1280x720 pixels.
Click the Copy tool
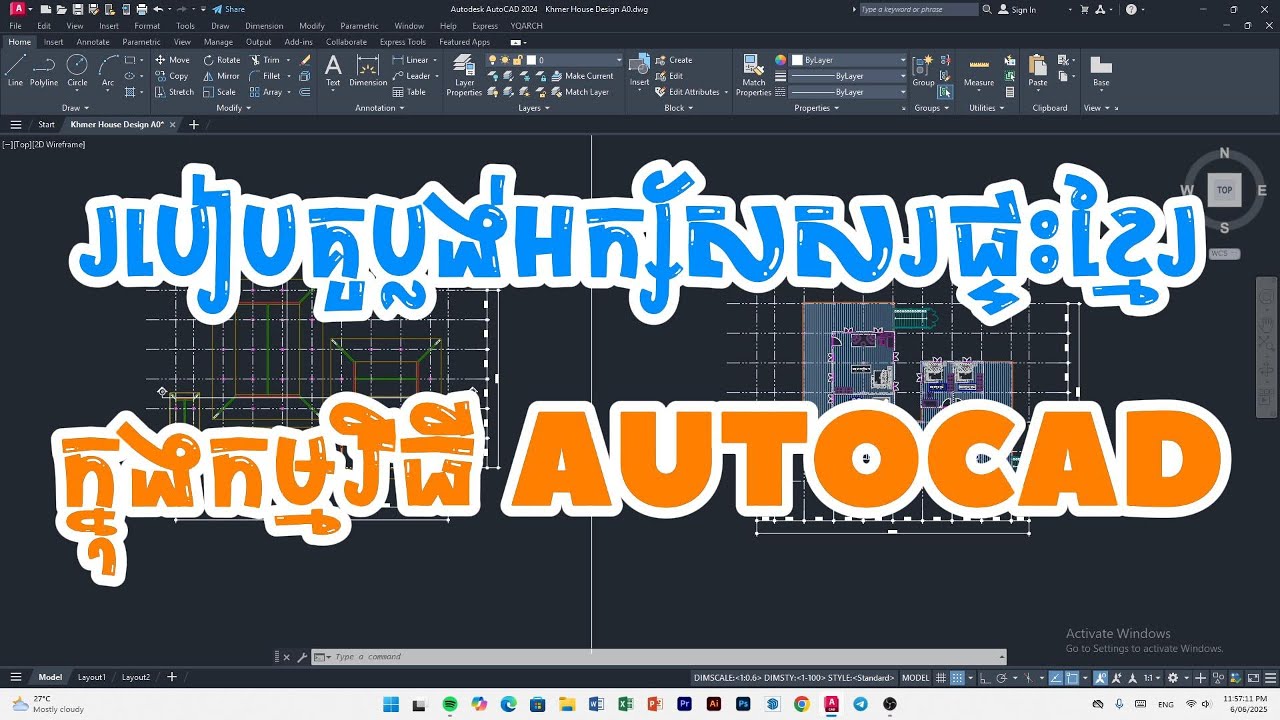click(x=171, y=76)
